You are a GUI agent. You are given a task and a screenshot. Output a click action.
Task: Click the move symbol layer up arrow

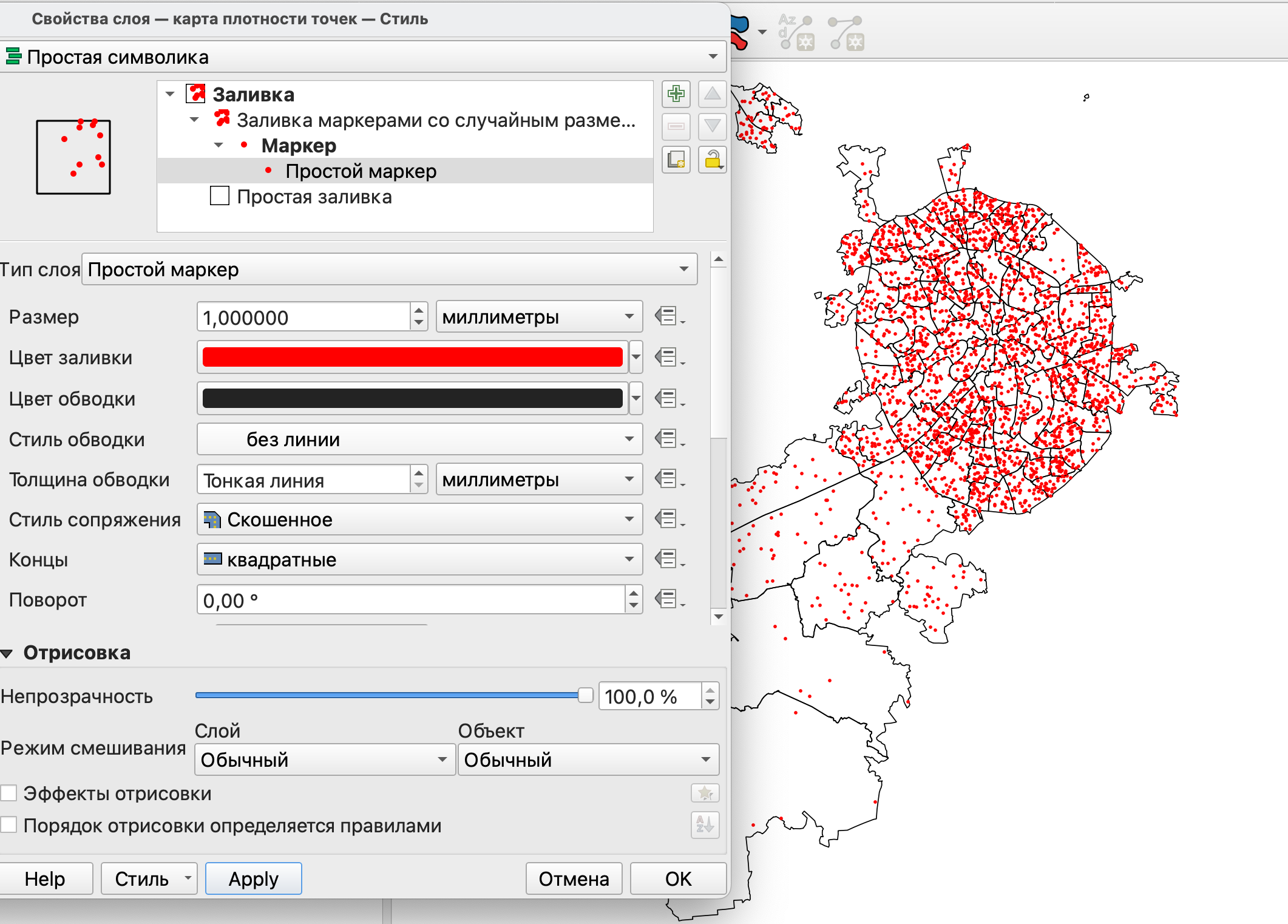click(x=712, y=94)
